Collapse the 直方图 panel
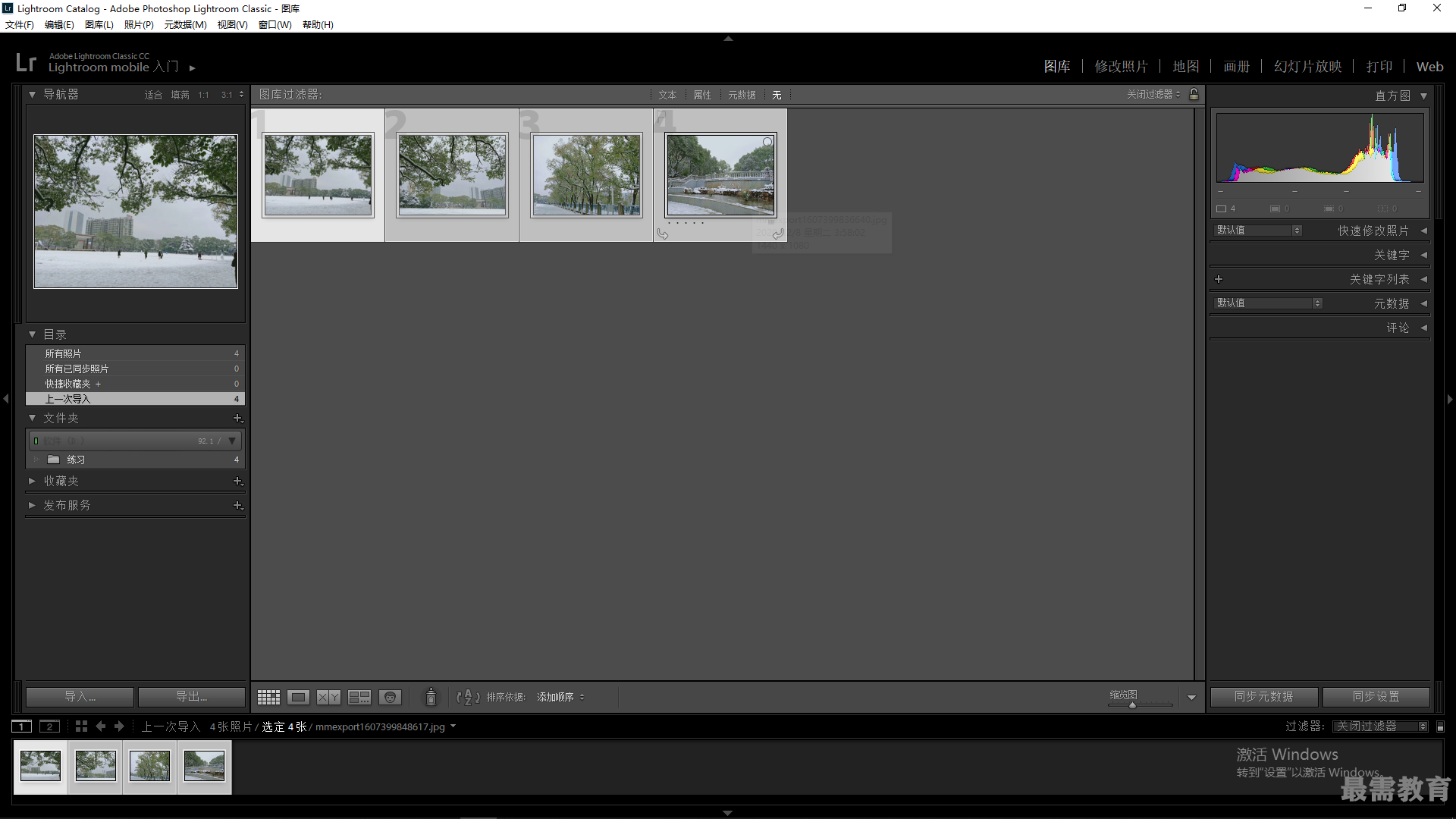 (1423, 96)
